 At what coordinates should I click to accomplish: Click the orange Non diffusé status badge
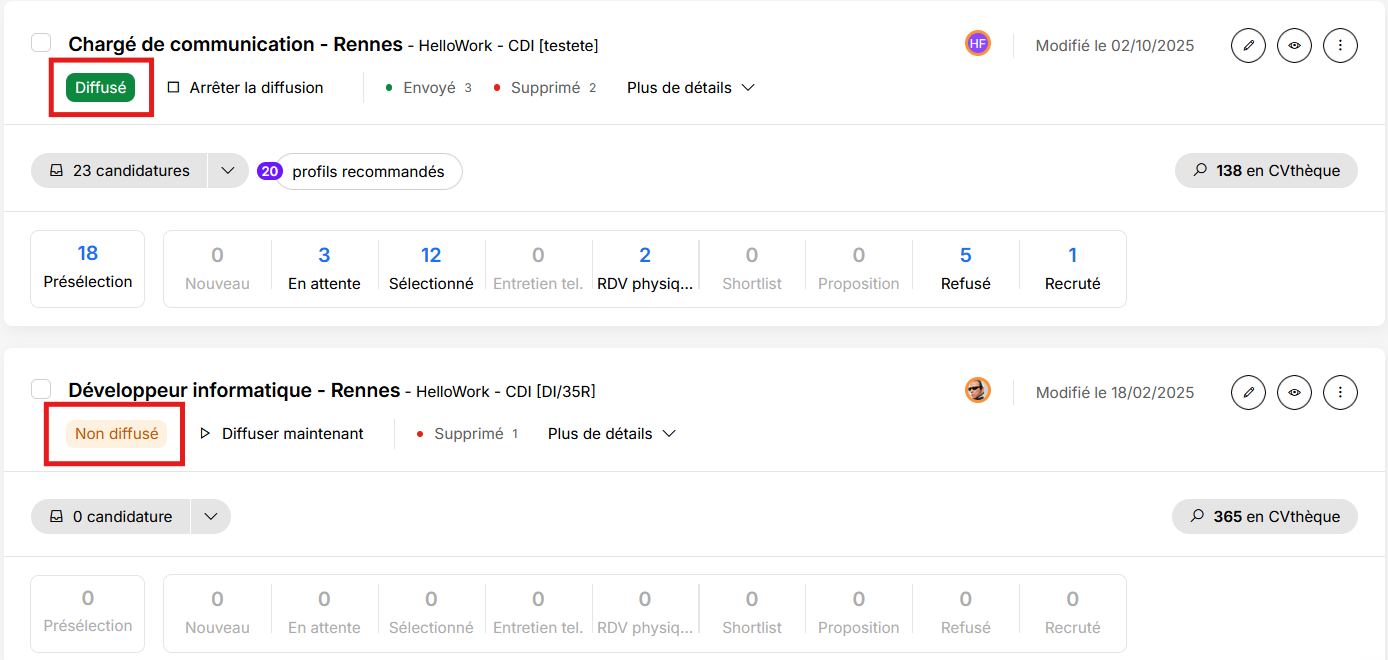[x=116, y=434]
